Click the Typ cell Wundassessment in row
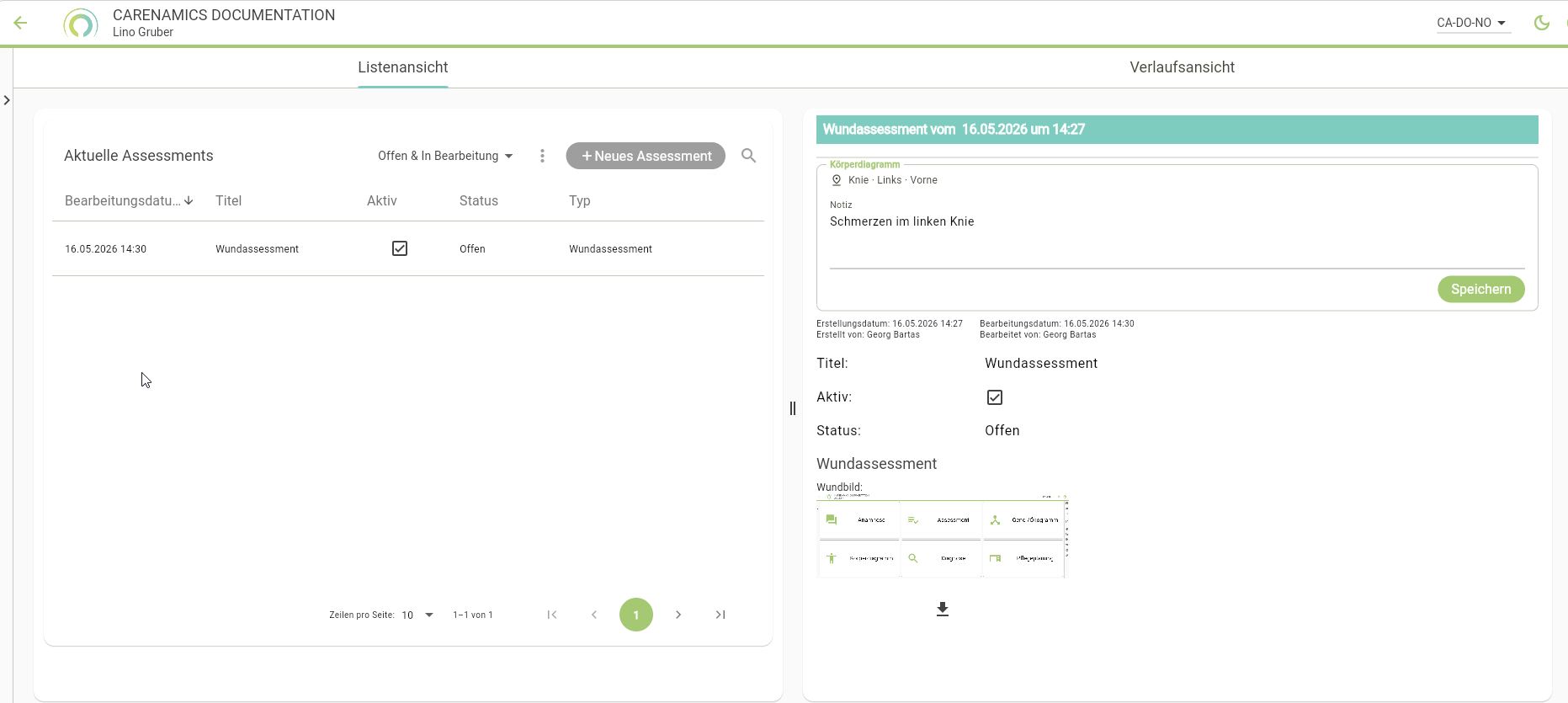 (x=610, y=249)
